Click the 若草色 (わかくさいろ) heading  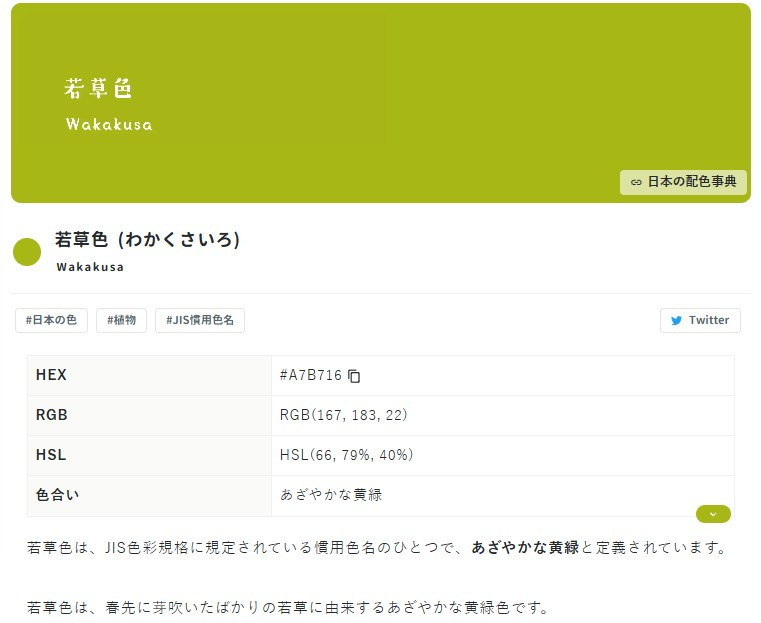point(148,239)
